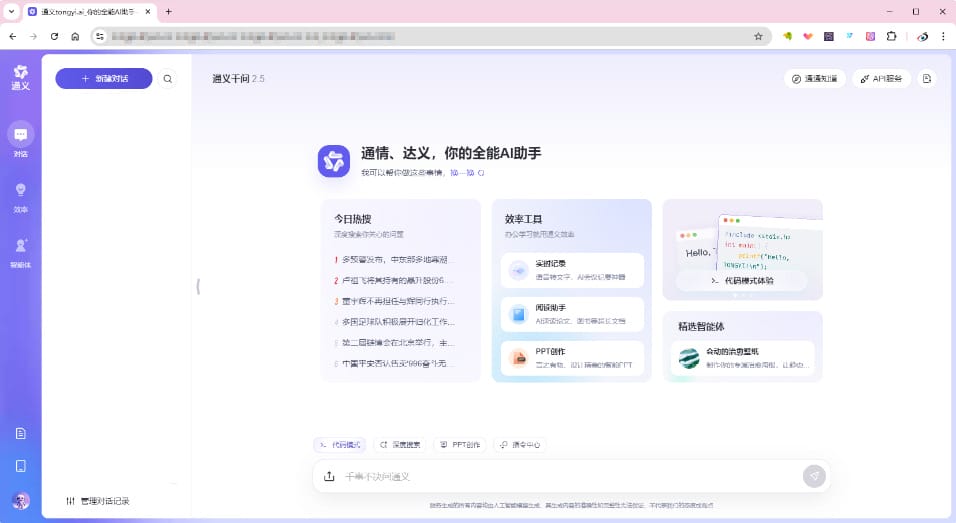Click the send message arrow button
The width and height of the screenshot is (956, 523).
[x=814, y=476]
